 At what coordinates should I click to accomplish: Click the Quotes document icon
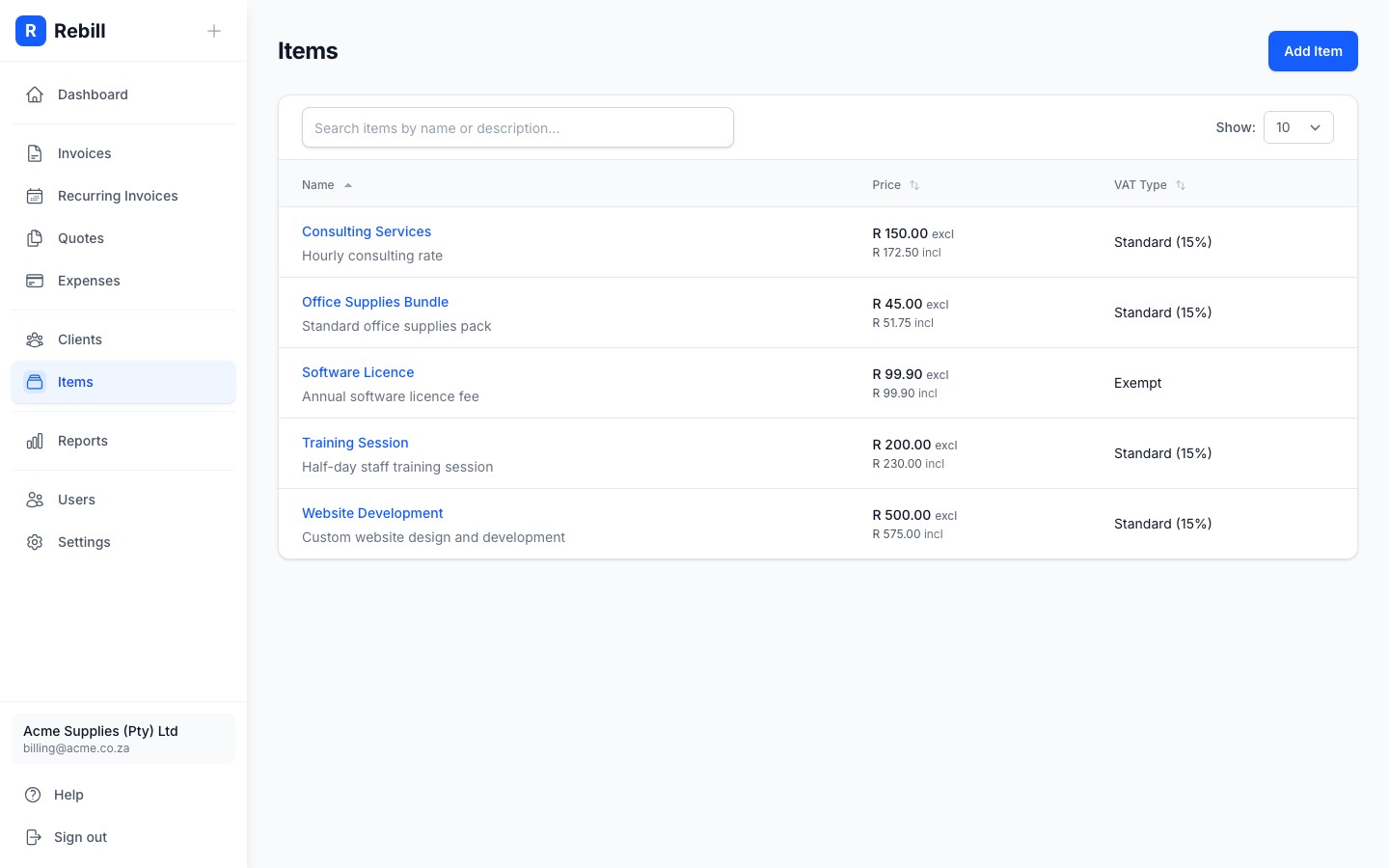[x=35, y=237]
